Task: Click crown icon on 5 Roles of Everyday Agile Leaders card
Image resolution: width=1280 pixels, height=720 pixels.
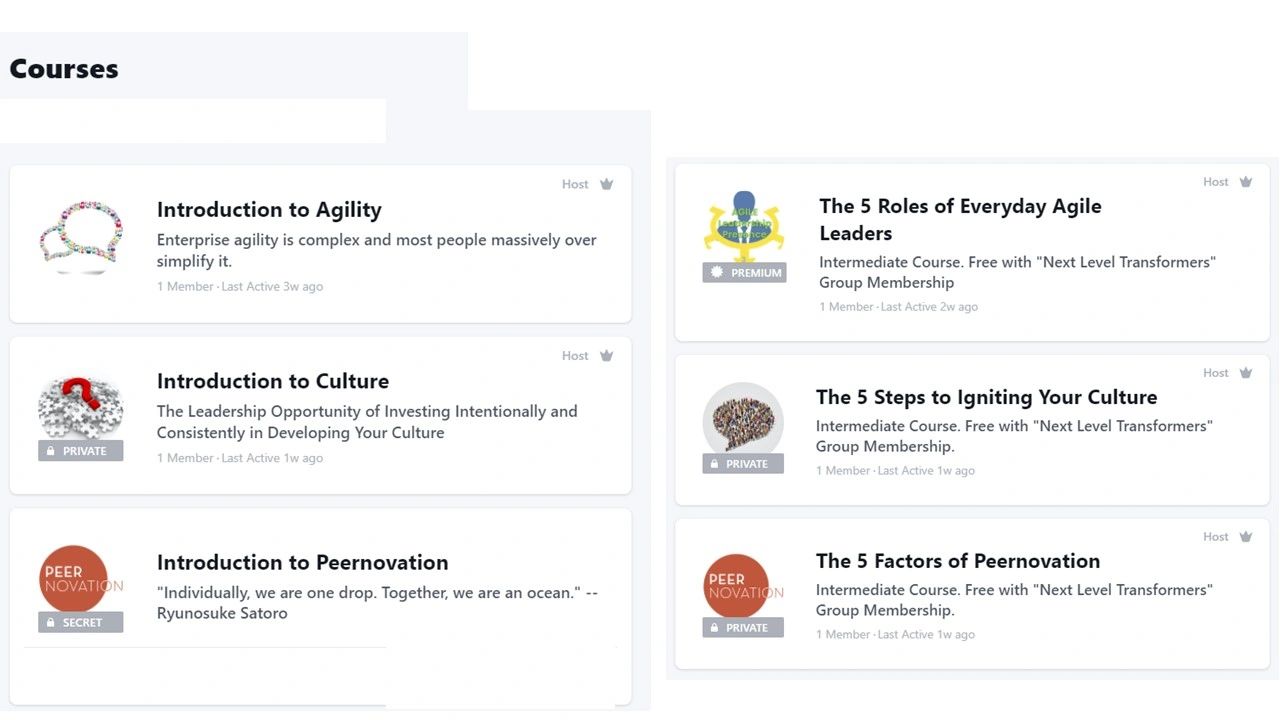Action: click(1246, 182)
